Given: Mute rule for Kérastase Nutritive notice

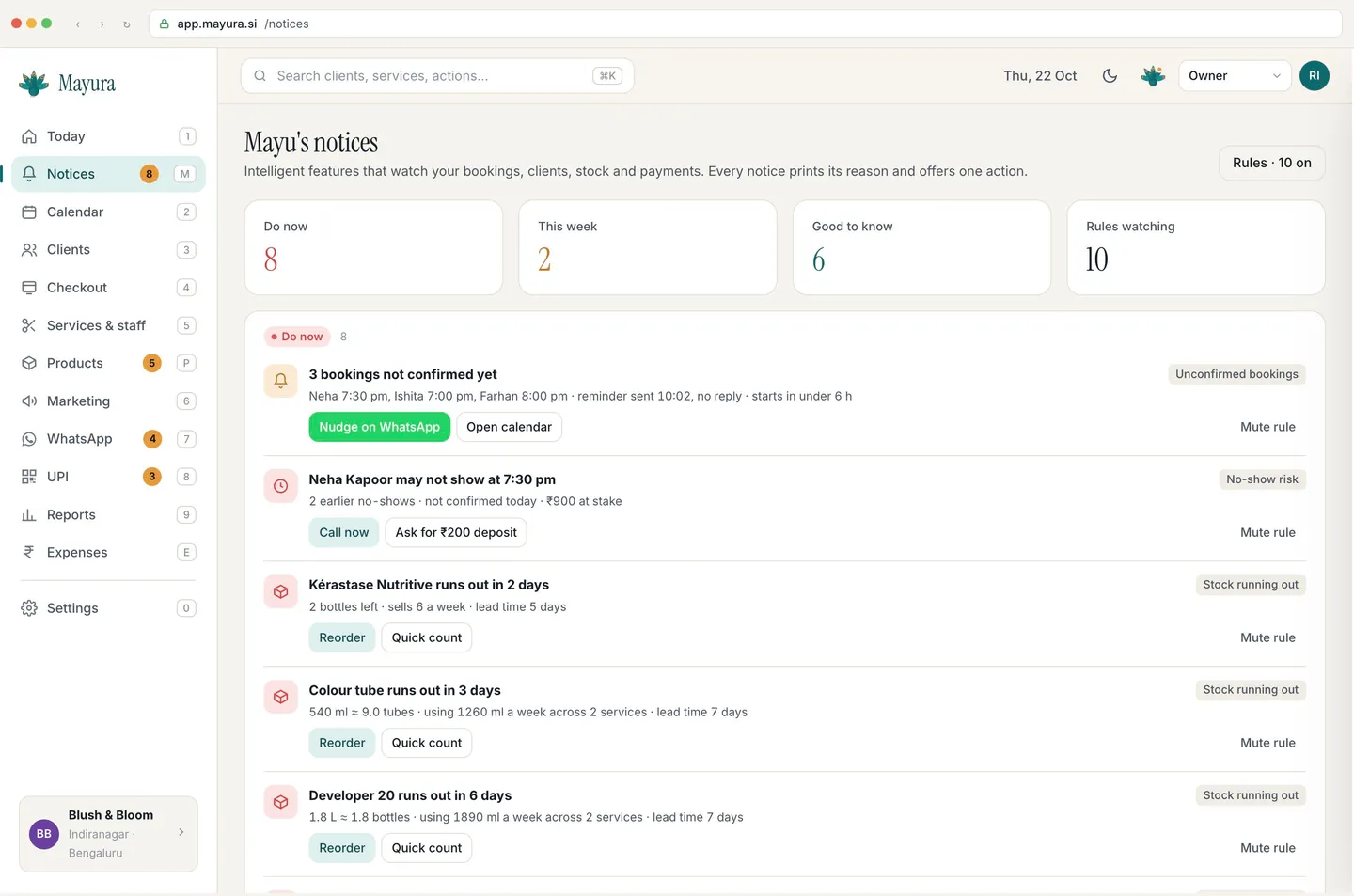Looking at the screenshot, I should point(1267,637).
